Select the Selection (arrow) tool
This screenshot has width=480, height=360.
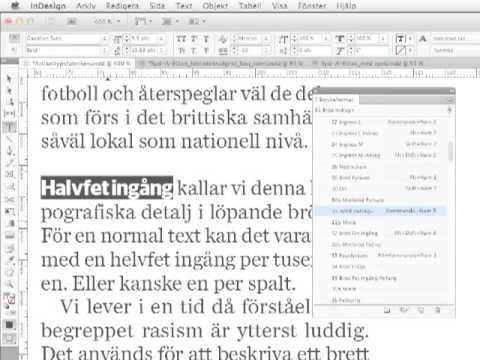pyautogui.click(x=9, y=79)
